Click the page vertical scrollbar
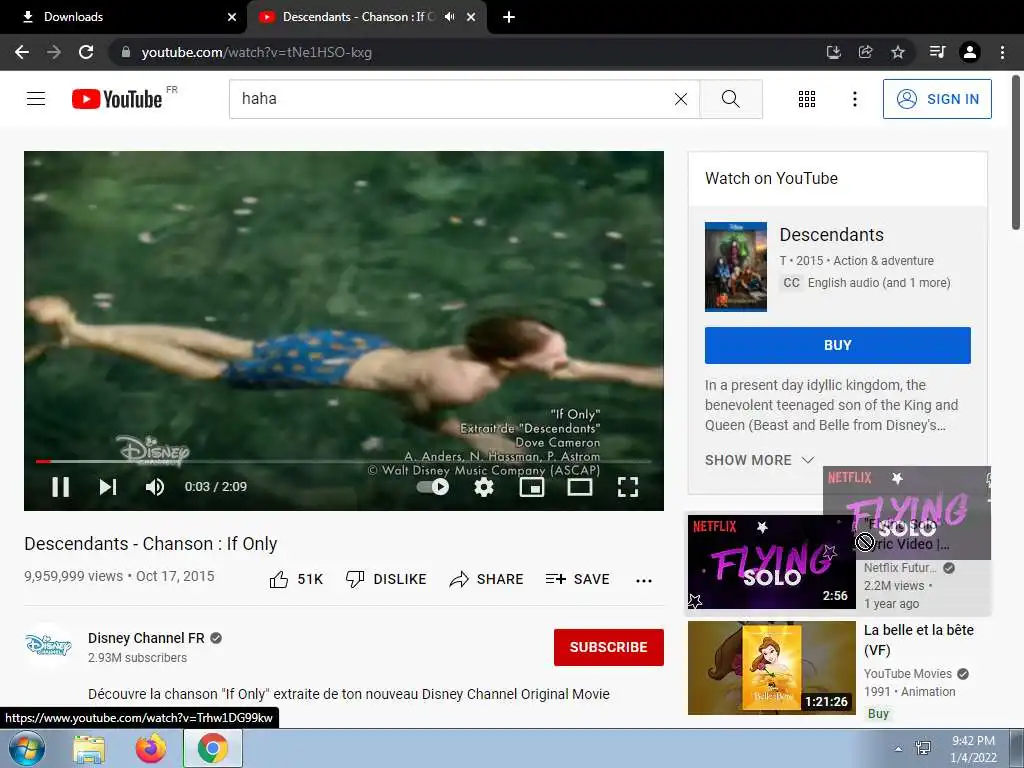1024x768 pixels. coord(1016,153)
